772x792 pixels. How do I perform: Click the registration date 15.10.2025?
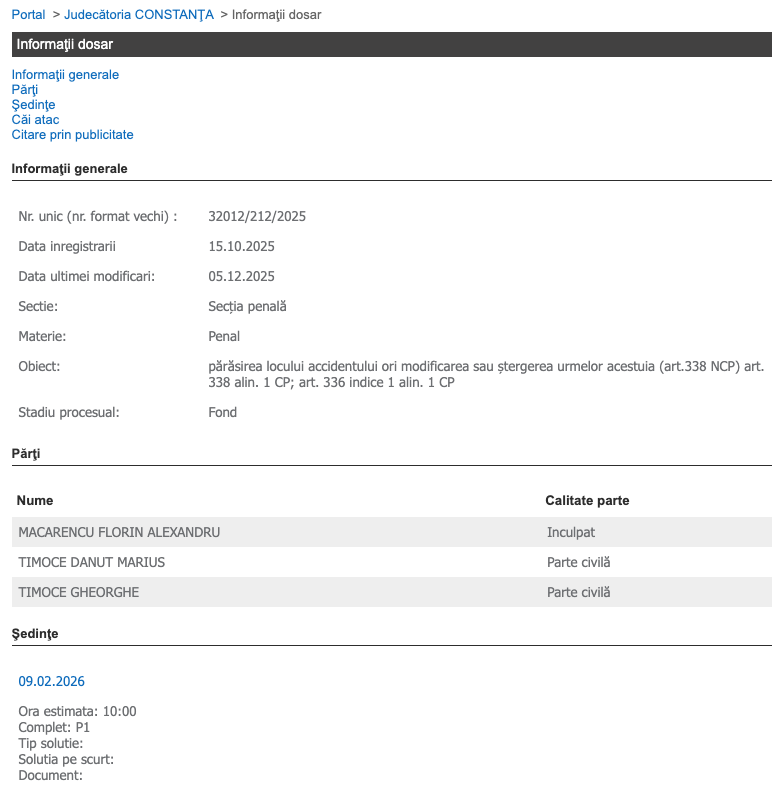tap(241, 246)
